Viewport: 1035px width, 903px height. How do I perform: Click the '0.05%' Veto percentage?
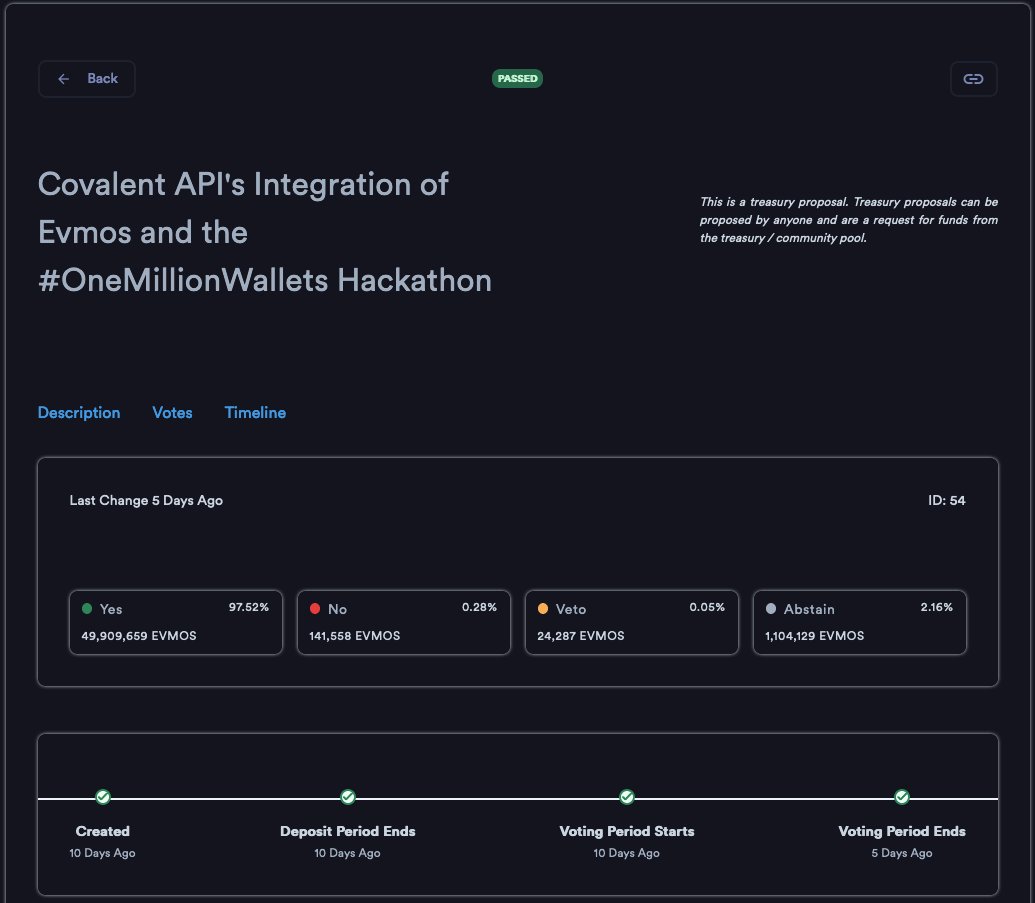[707, 607]
